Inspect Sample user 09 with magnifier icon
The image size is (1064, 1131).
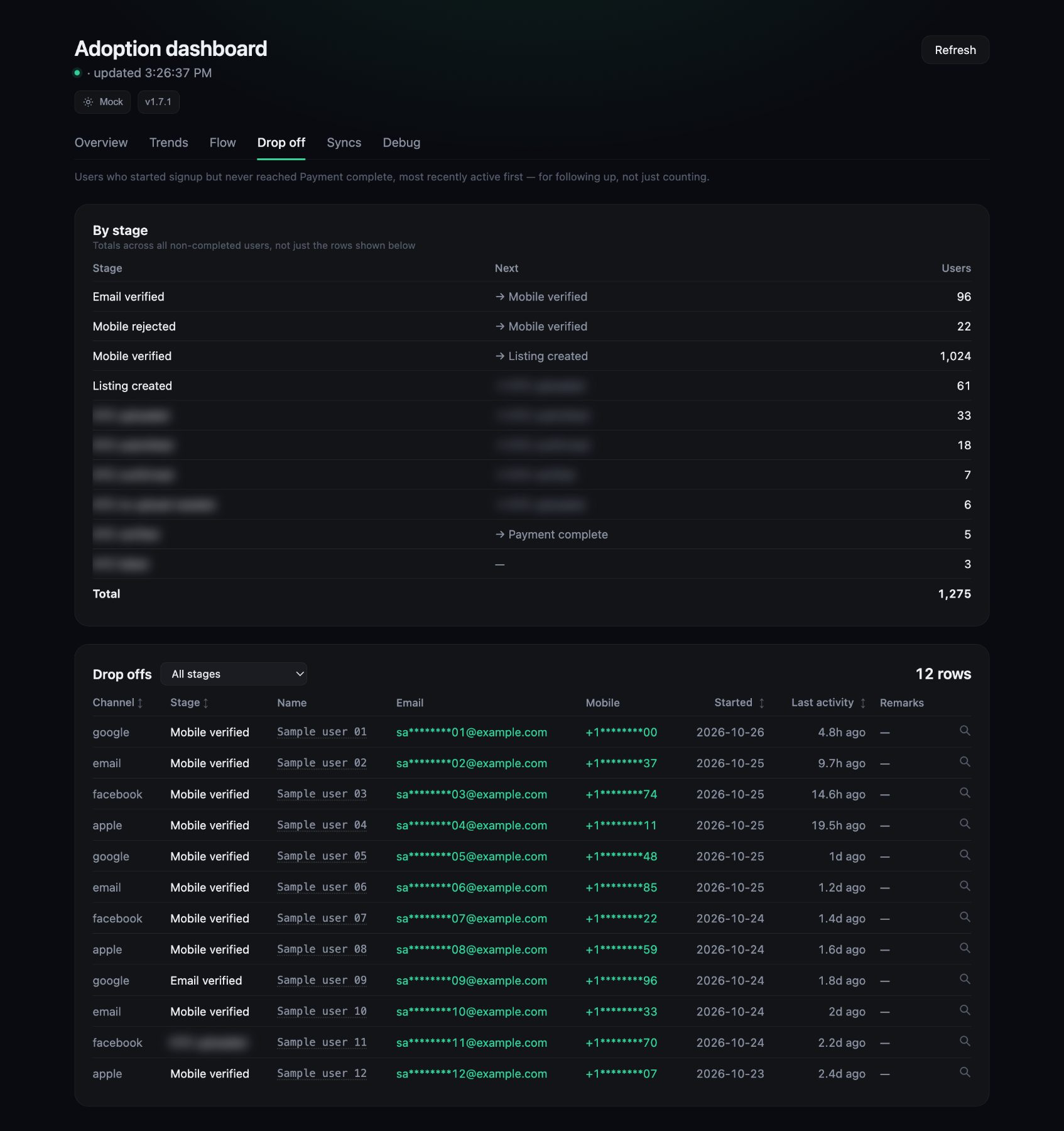pos(965,980)
